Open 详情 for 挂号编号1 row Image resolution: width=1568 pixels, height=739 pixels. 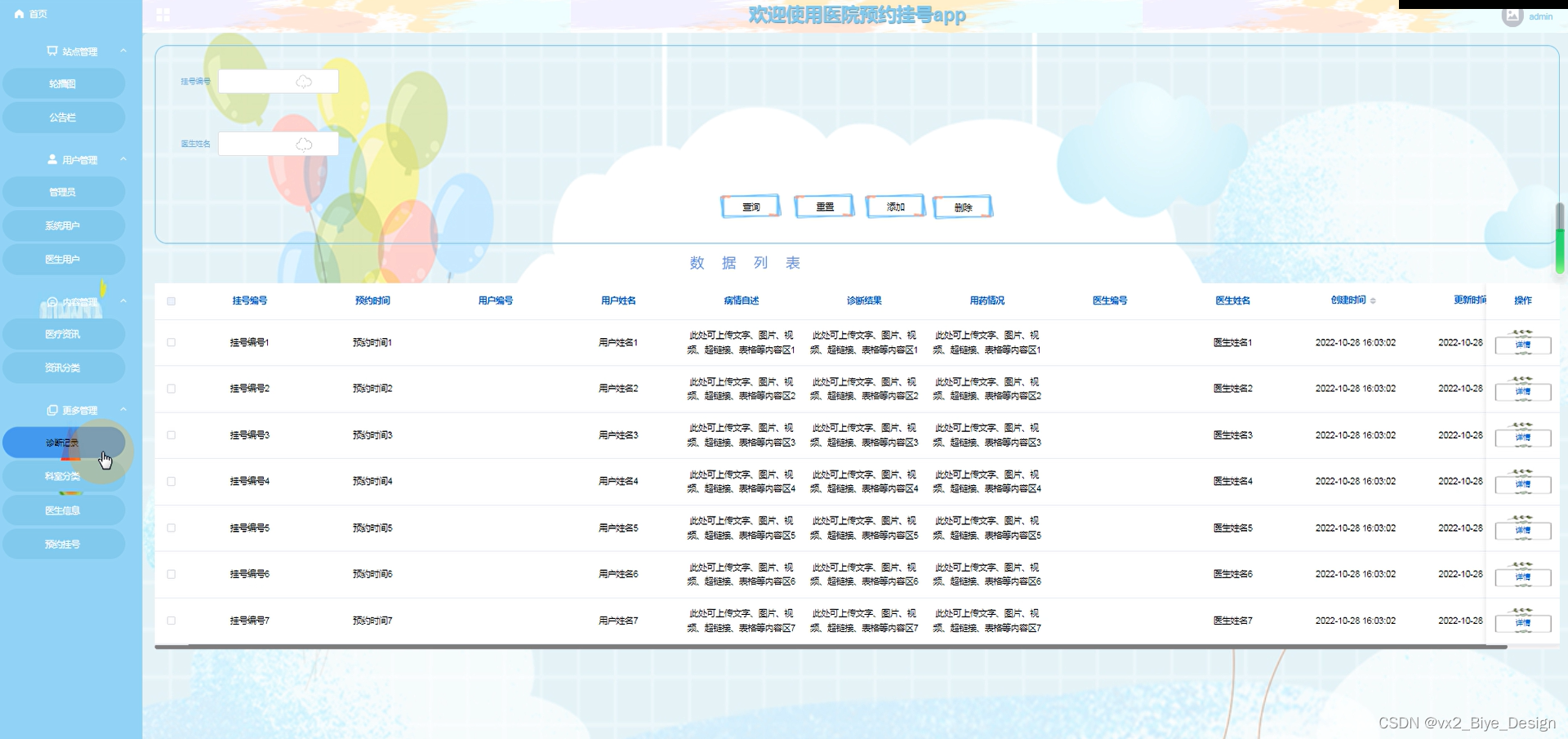tap(1523, 345)
